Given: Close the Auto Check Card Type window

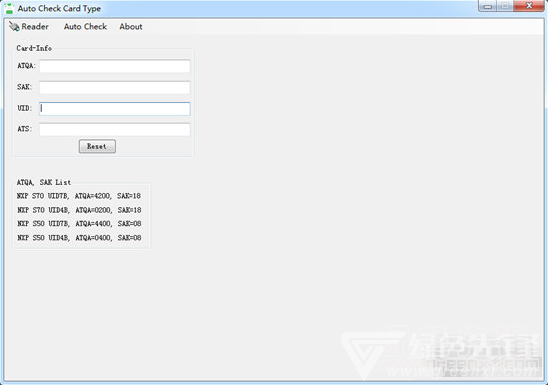Looking at the screenshot, I should click(x=529, y=6).
